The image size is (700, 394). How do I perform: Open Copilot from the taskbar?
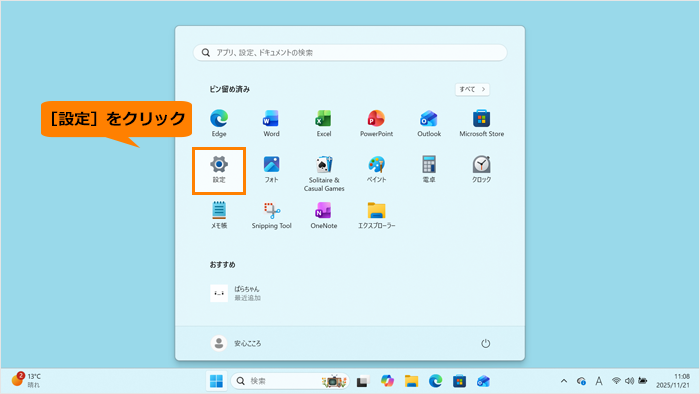[387, 381]
